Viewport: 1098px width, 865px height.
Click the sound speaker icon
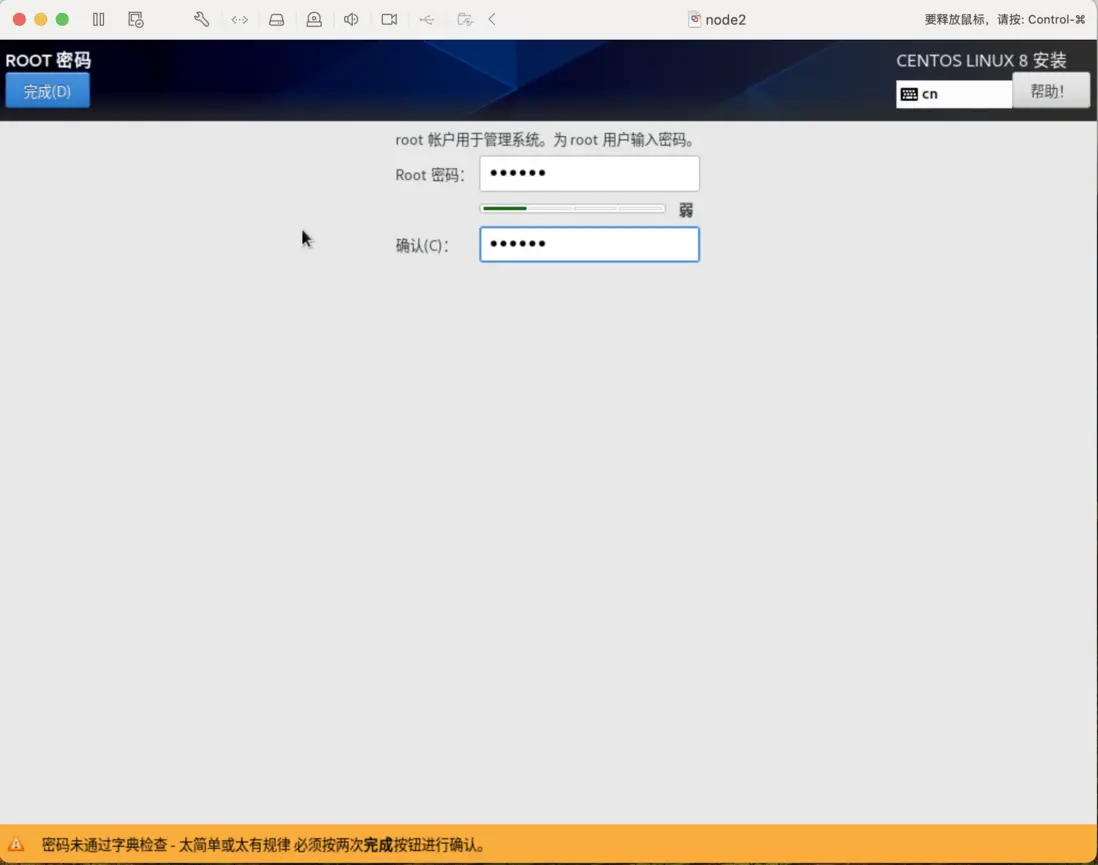click(352, 20)
